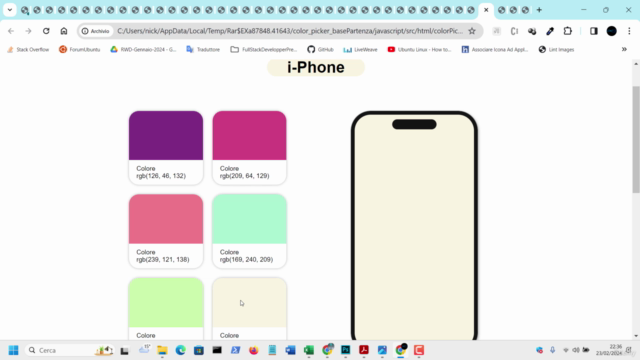This screenshot has width=640, height=360.
Task: Open File Explorer from the taskbar
Action: point(162,350)
